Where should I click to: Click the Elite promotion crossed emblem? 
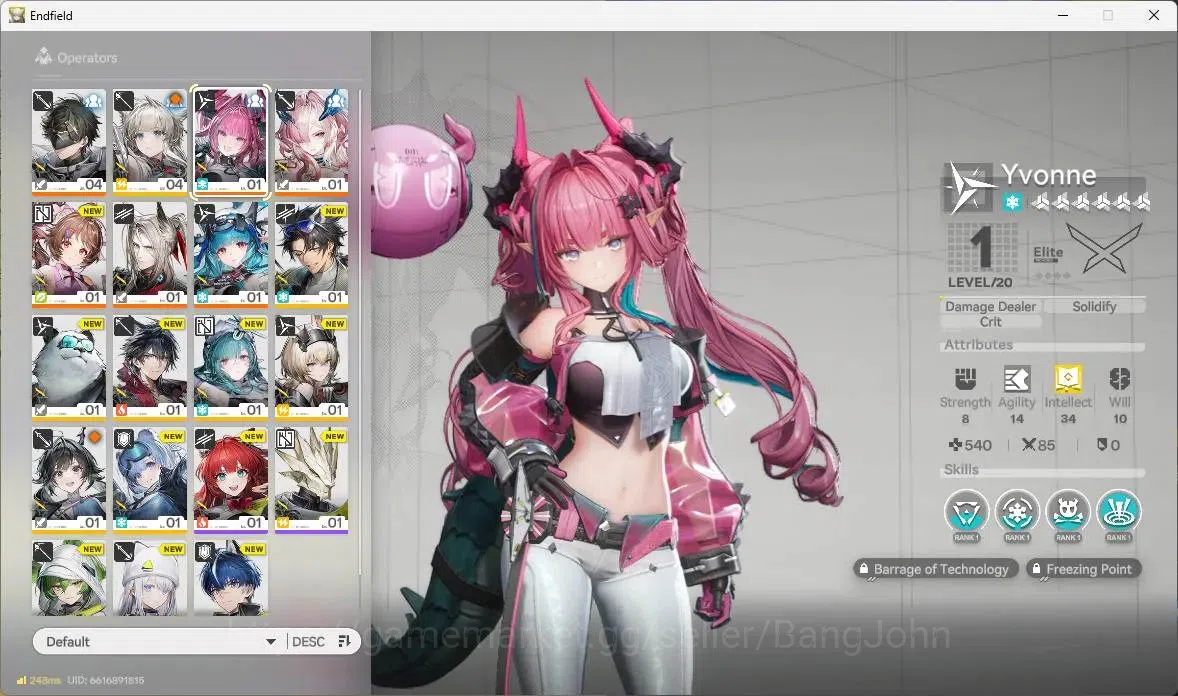[1103, 250]
